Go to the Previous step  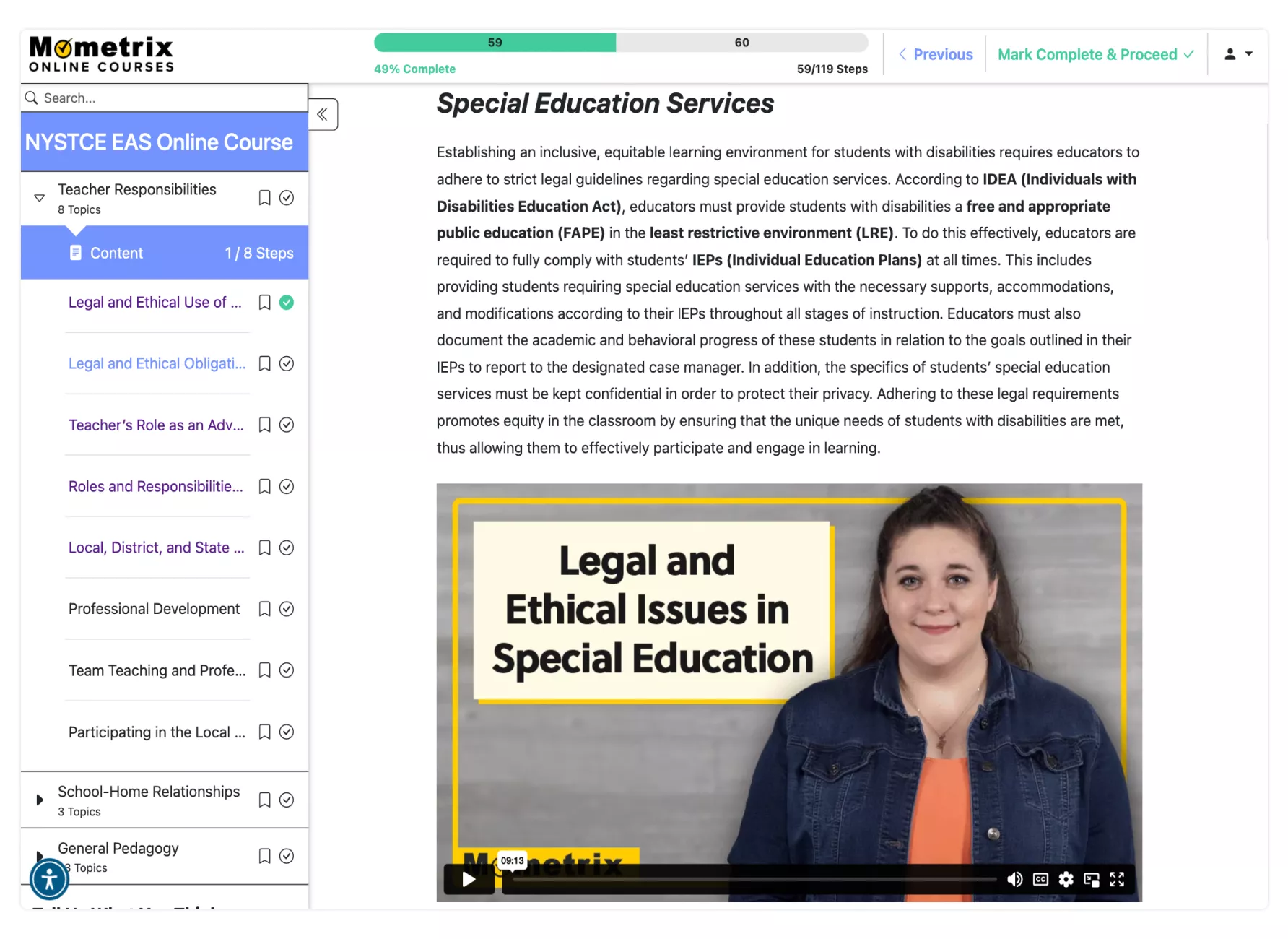tap(936, 54)
